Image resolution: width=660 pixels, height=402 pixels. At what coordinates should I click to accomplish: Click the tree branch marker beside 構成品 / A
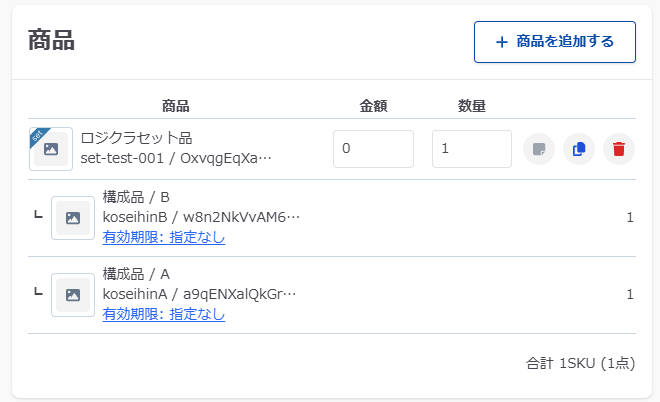click(x=38, y=292)
